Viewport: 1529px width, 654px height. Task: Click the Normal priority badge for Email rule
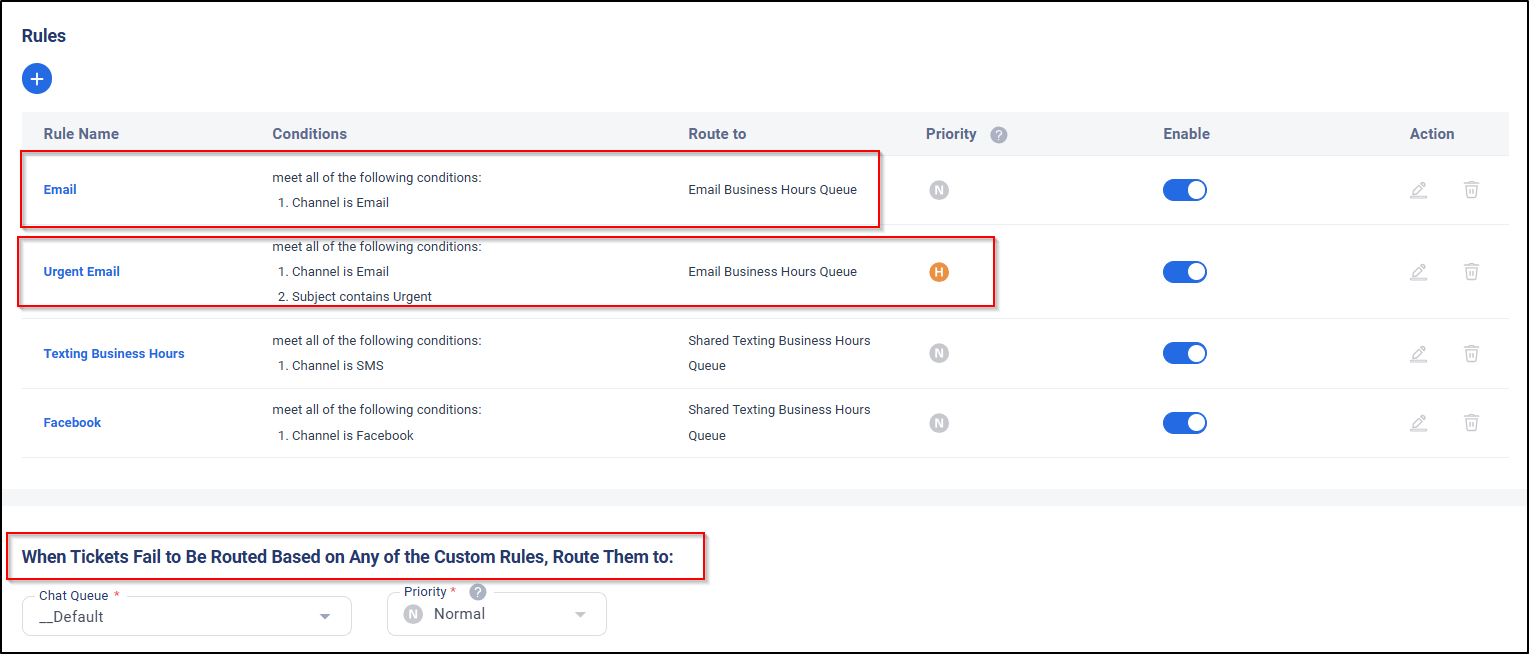click(x=939, y=190)
